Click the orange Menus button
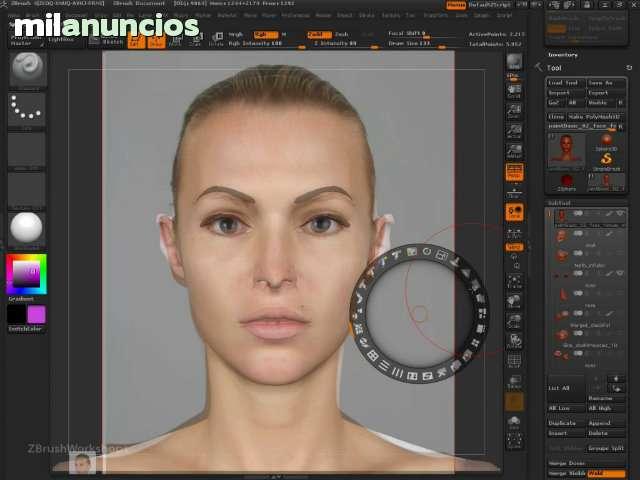This screenshot has width=640, height=480. point(456,5)
